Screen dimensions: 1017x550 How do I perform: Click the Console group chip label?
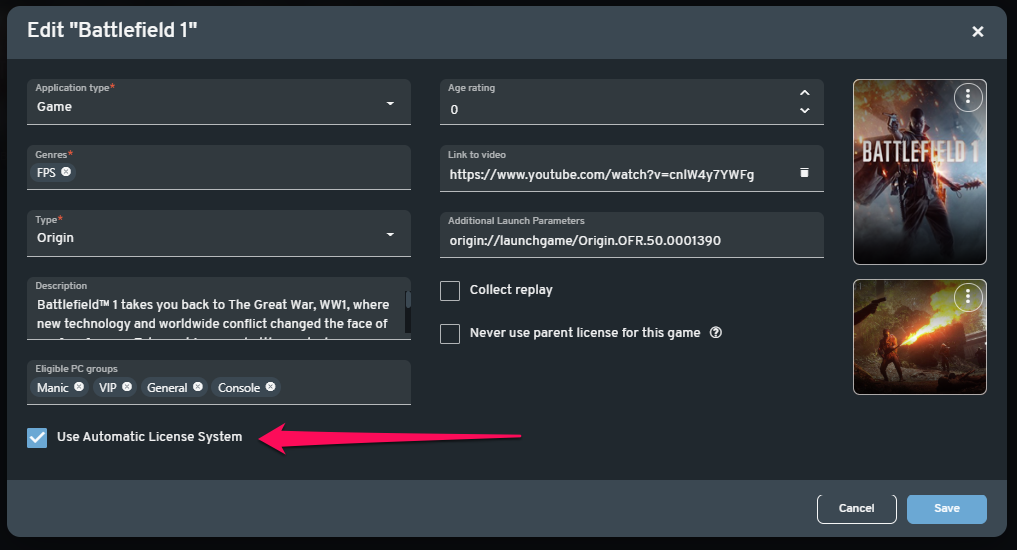(x=239, y=387)
